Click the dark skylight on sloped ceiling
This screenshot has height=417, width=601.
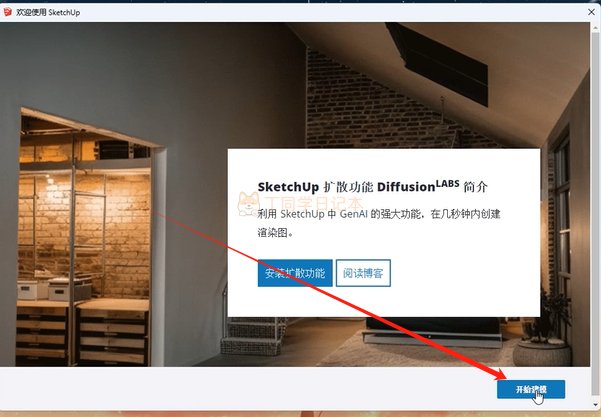437,63
